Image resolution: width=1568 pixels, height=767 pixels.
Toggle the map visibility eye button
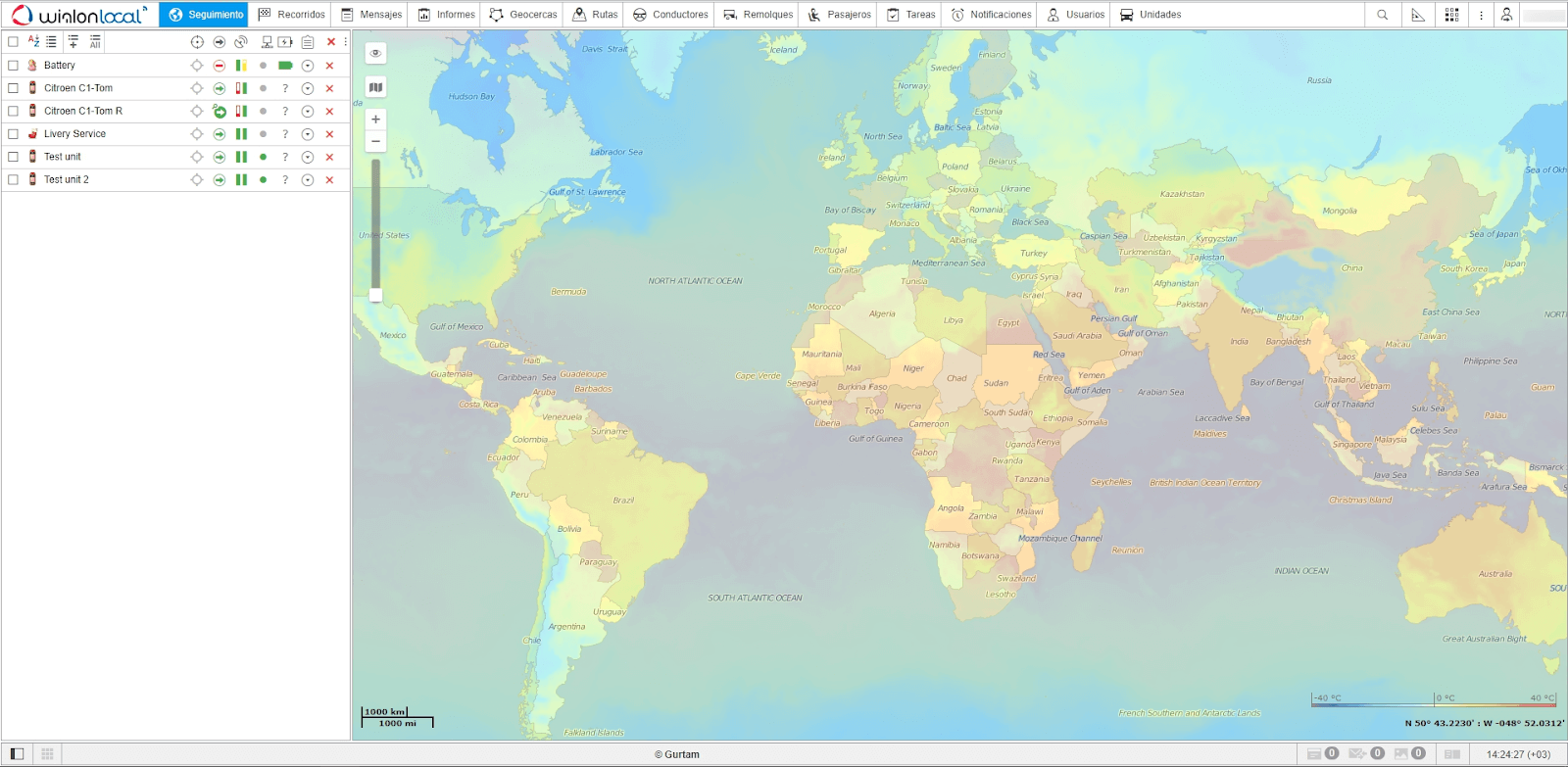tap(375, 53)
